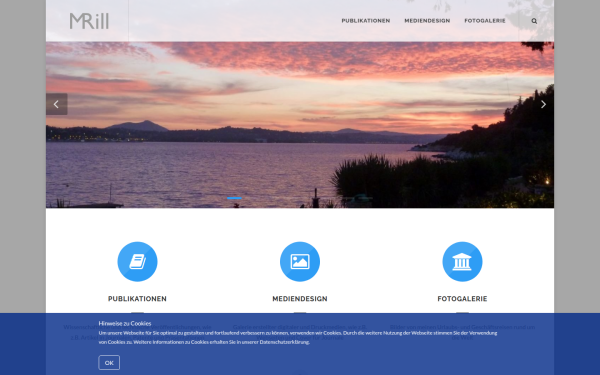Click the Hinweise zu Cookies title
Screen dimensions: 600x375
pyautogui.click(x=125, y=323)
